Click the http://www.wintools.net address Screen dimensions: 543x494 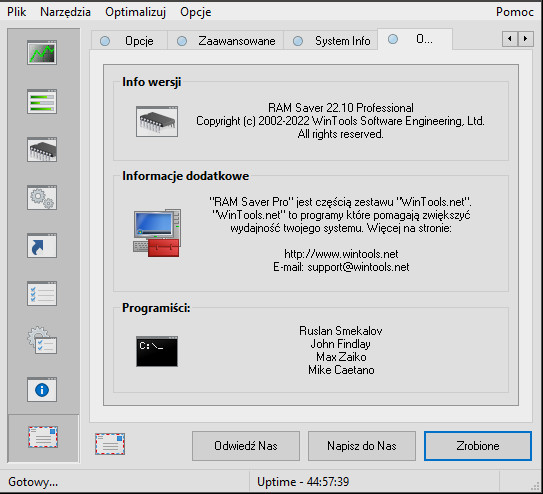[341, 254]
